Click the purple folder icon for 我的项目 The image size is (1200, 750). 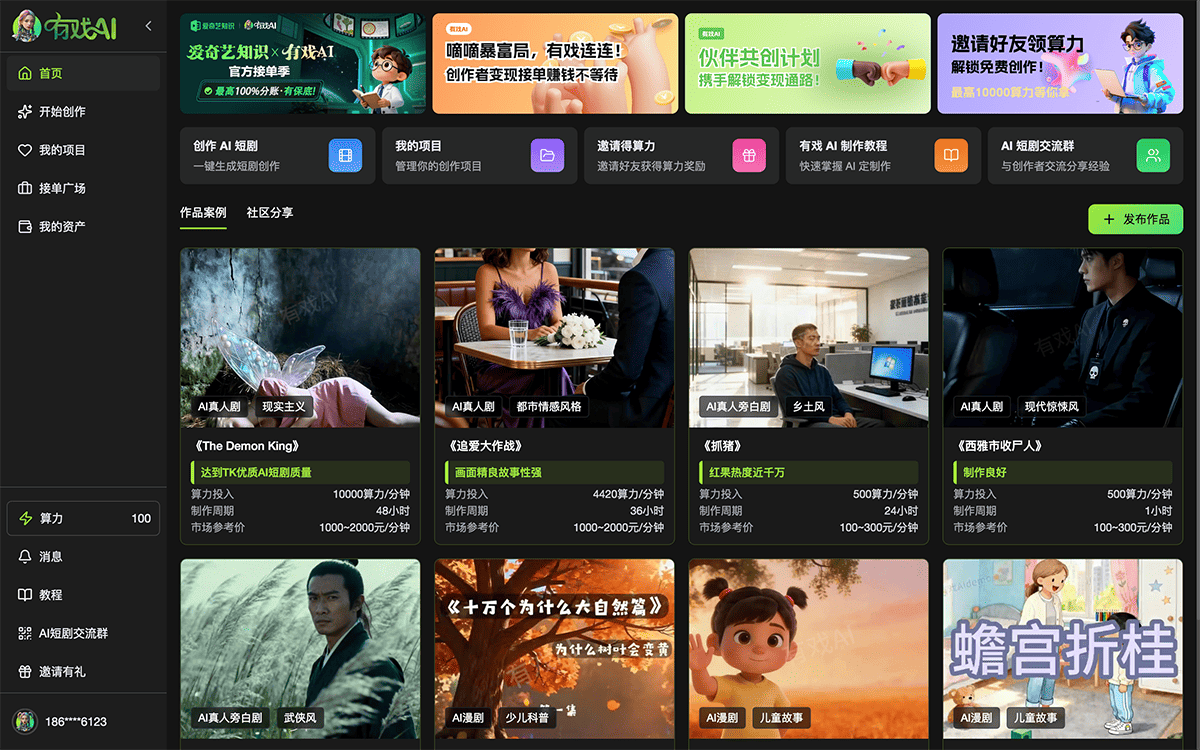coord(547,155)
